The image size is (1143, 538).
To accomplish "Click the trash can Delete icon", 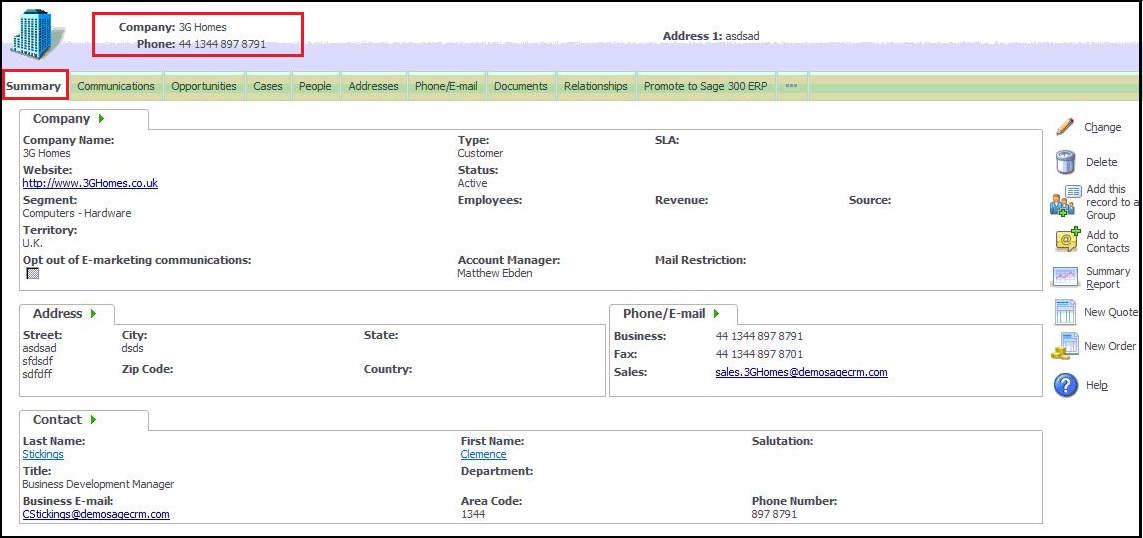I will click(1065, 162).
